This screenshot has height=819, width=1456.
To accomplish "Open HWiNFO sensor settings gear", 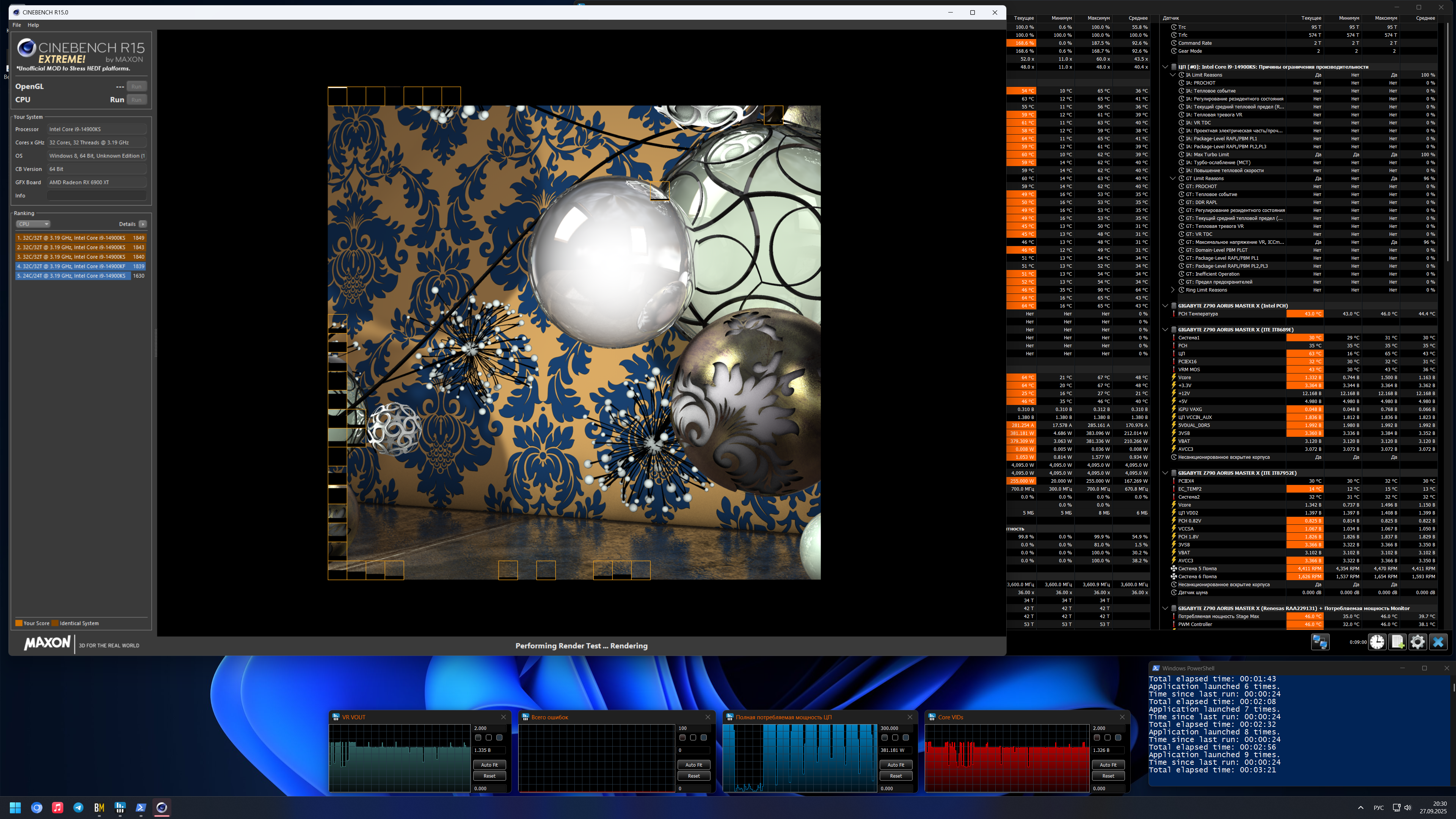I will pos(1418,642).
